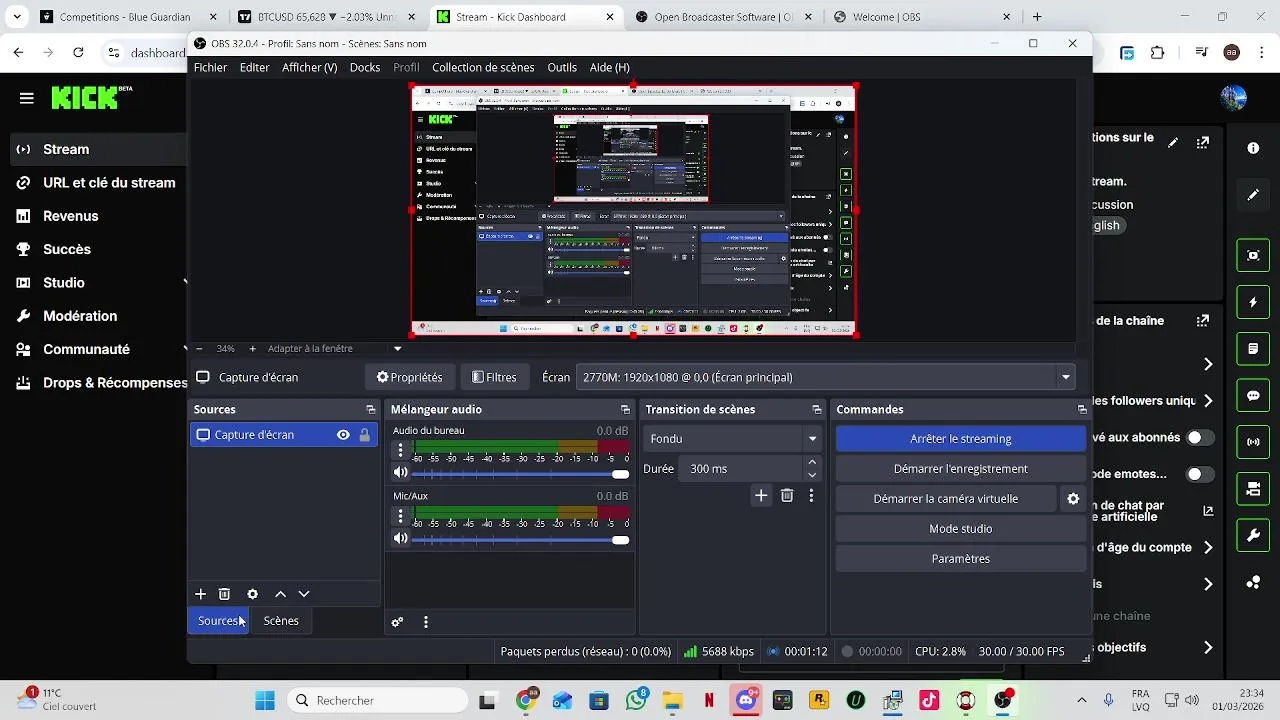1280x720 pixels.
Task: Open Collection de scènes menu
Action: pos(483,67)
